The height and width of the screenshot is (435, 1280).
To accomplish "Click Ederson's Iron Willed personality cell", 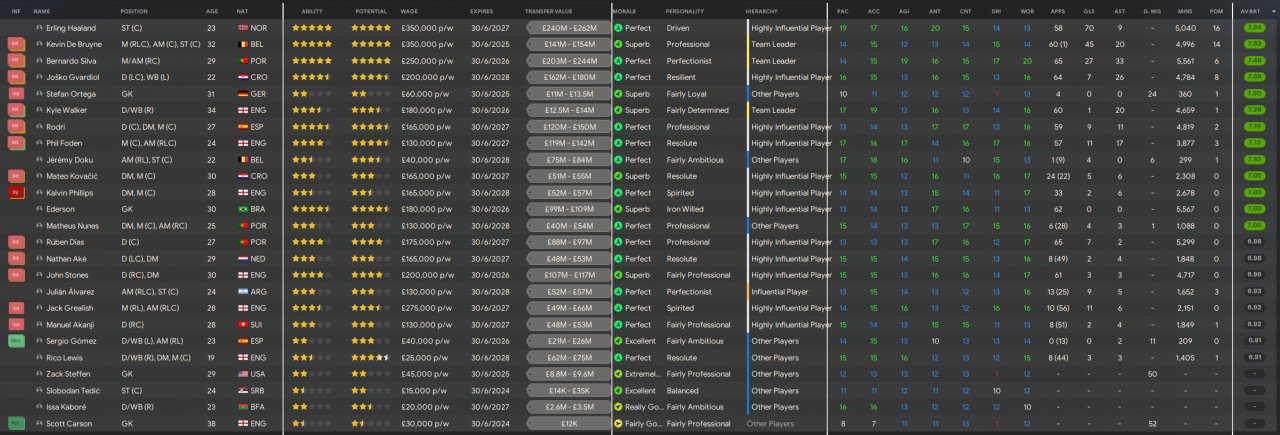I will 685,209.
